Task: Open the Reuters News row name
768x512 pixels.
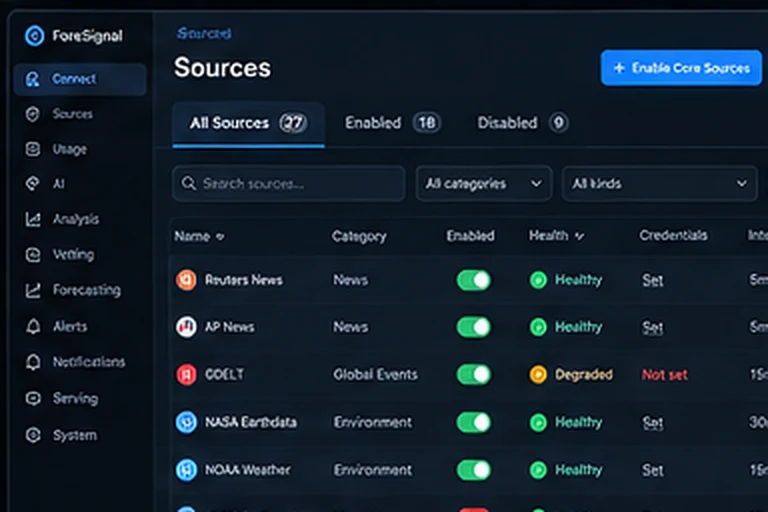Action: pyautogui.click(x=243, y=280)
